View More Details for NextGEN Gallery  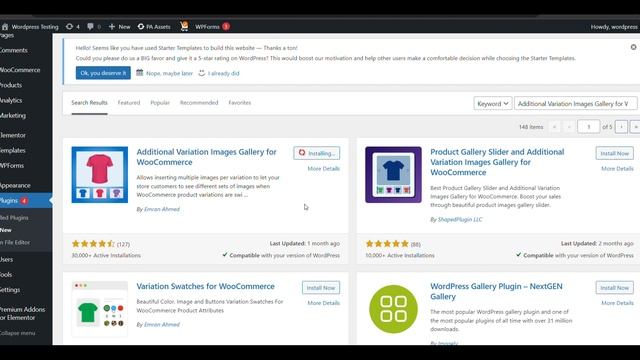click(x=617, y=303)
